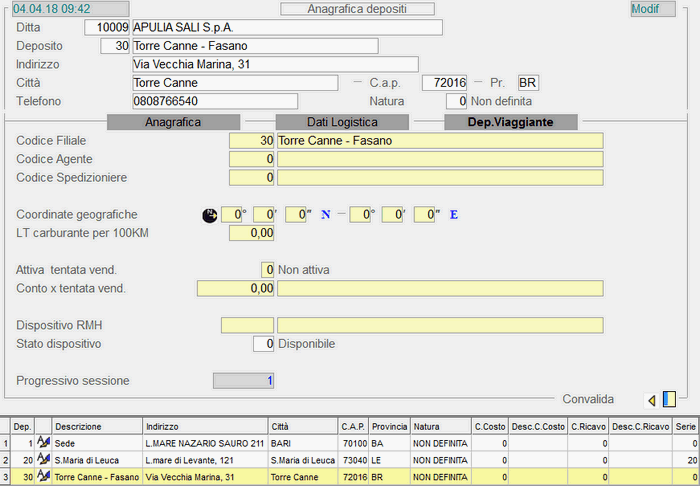Click the LT carburante per 100KM field
The width and height of the screenshot is (700, 486).
click(x=252, y=233)
